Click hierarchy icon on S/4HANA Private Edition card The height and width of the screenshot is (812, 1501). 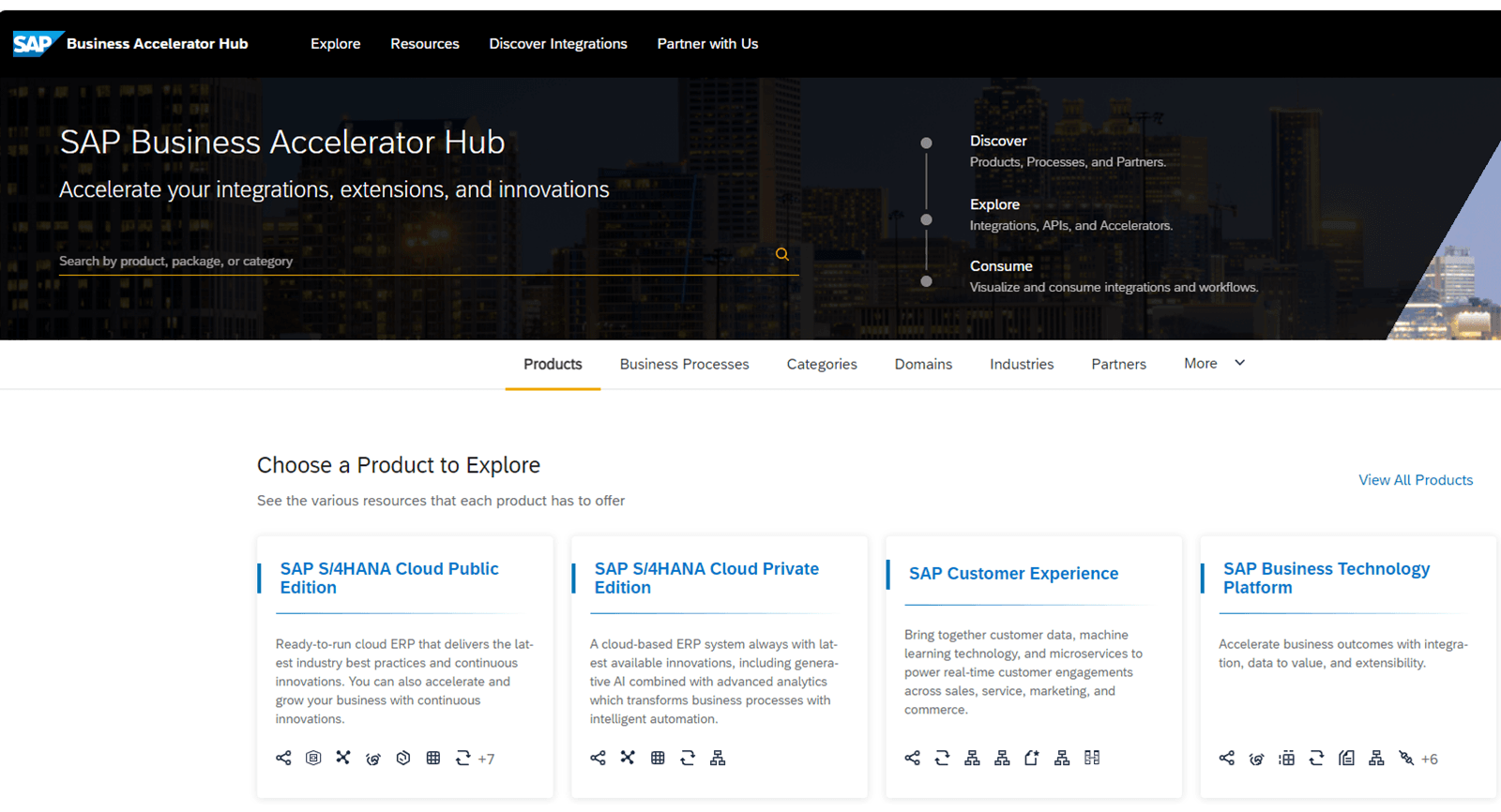click(x=718, y=758)
